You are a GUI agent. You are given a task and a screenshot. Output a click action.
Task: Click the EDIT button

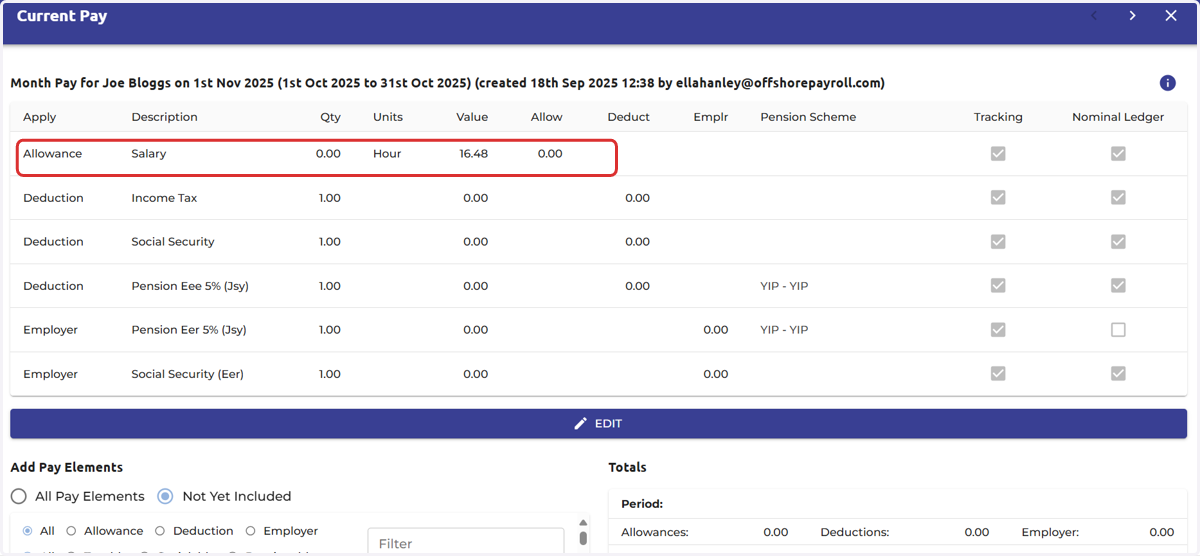[598, 423]
